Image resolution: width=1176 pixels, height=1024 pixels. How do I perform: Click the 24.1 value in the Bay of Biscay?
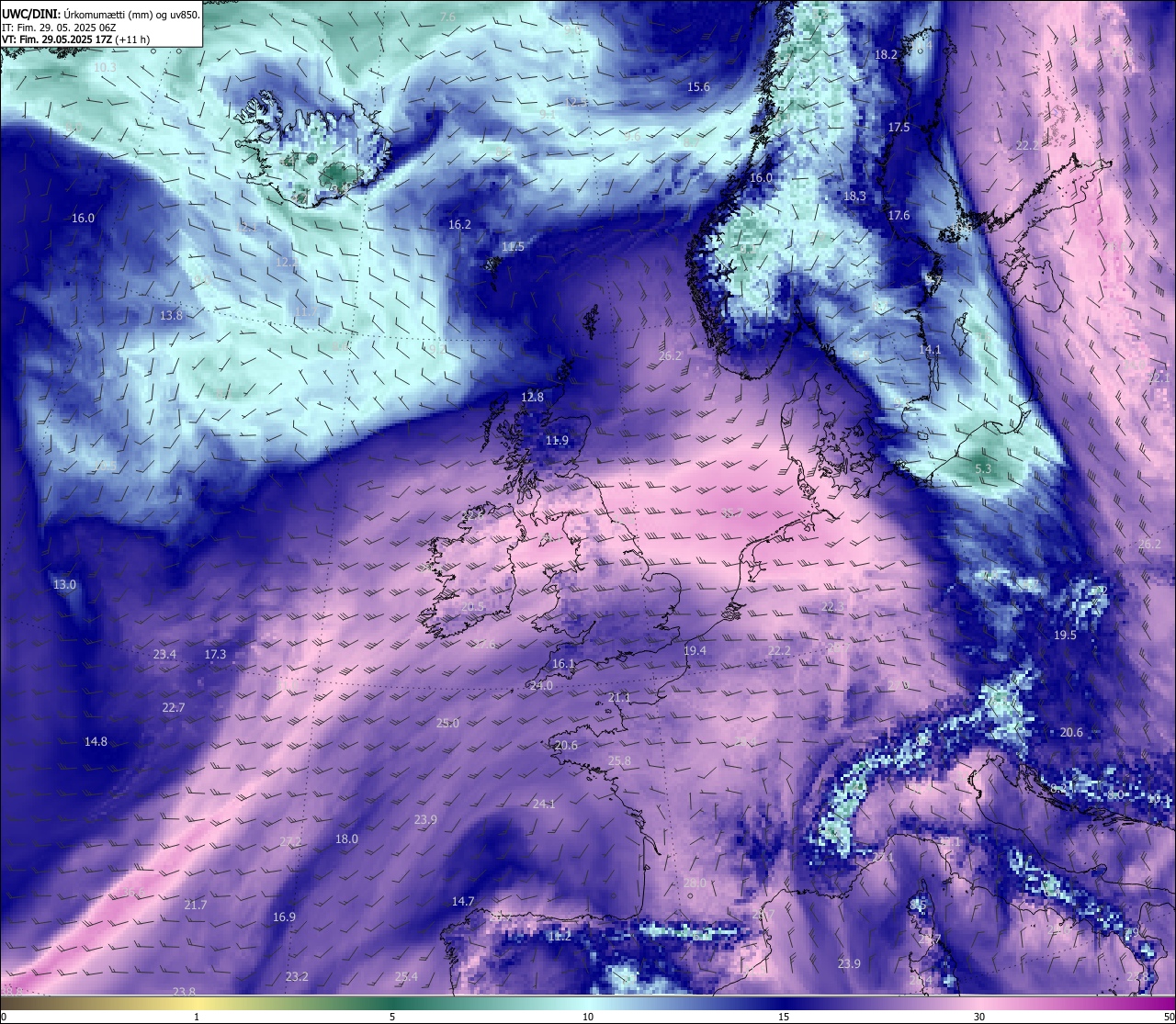pos(544,804)
